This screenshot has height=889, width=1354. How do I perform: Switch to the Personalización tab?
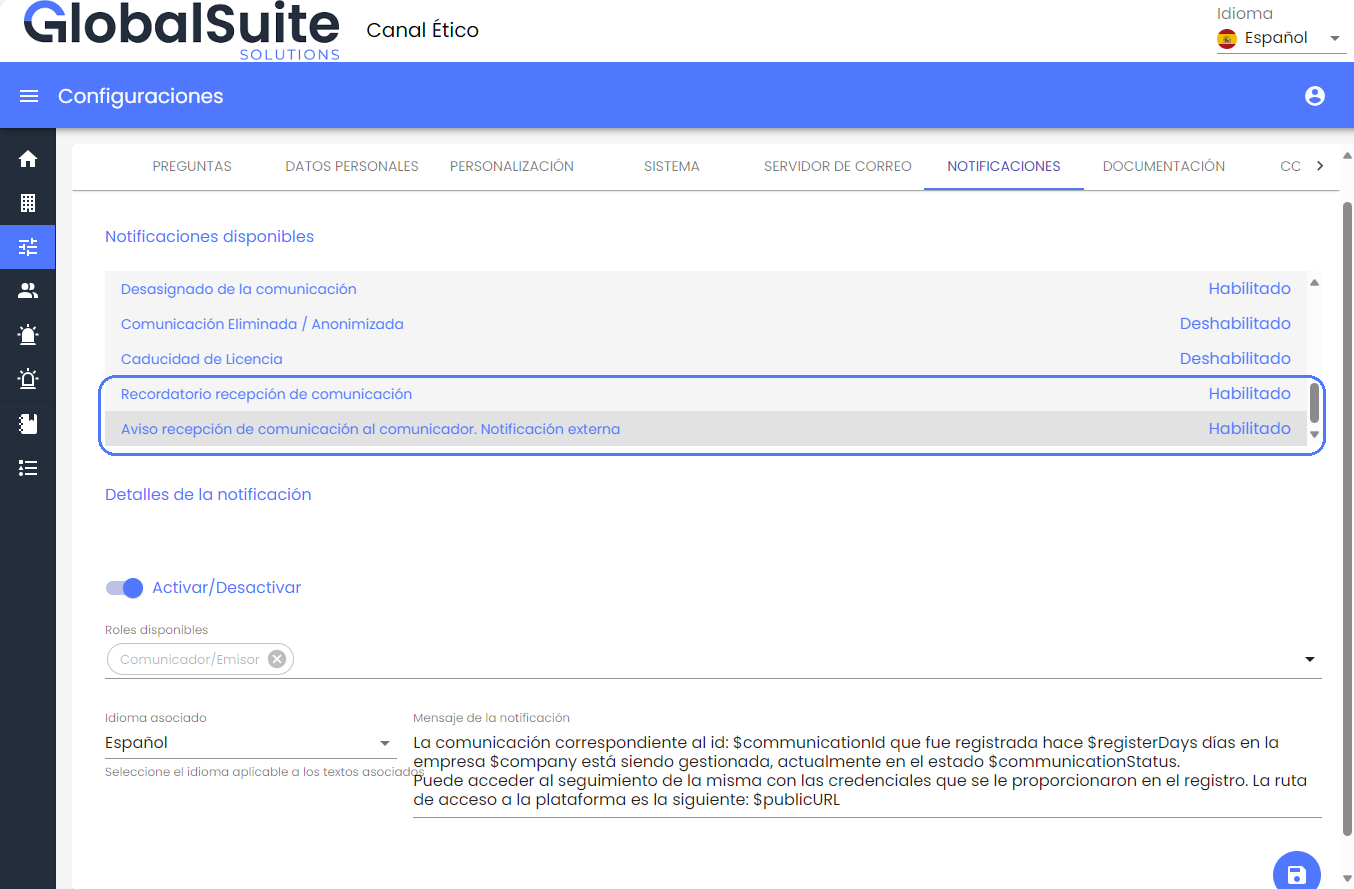(x=511, y=166)
